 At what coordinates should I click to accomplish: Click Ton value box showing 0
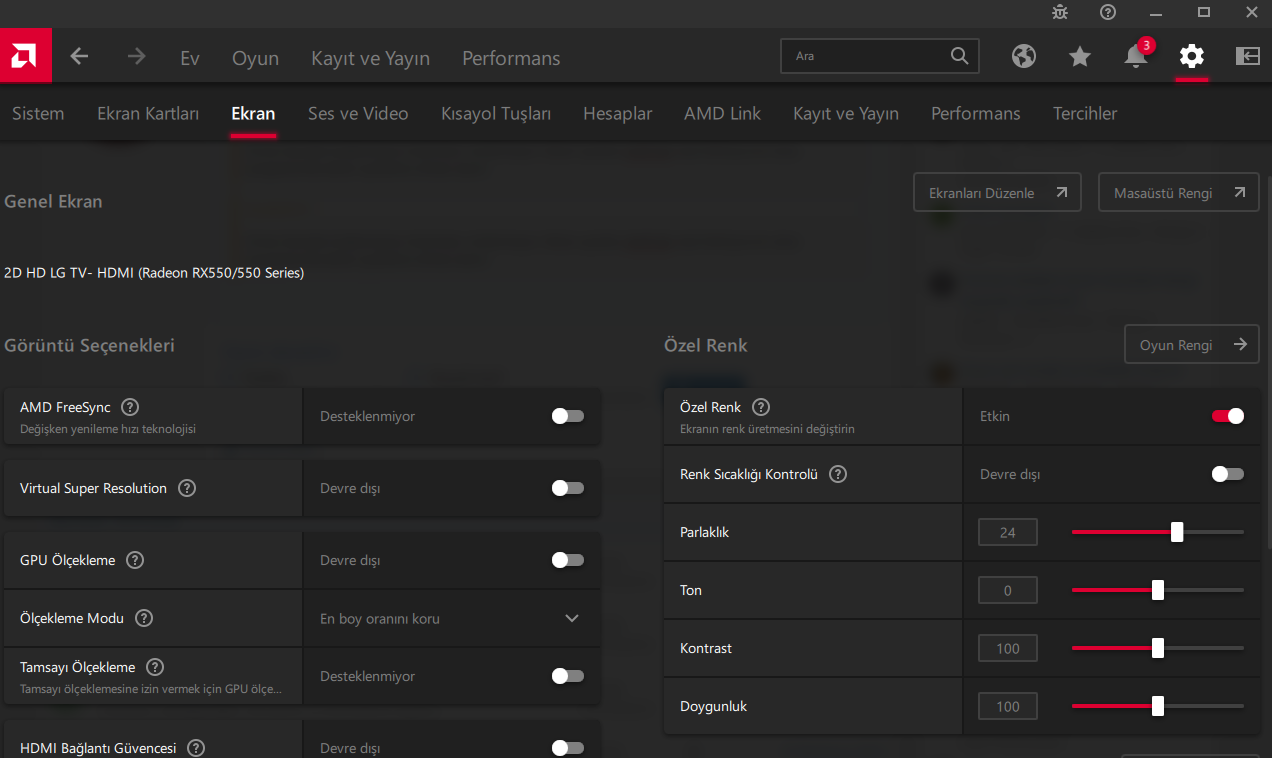coord(1008,590)
